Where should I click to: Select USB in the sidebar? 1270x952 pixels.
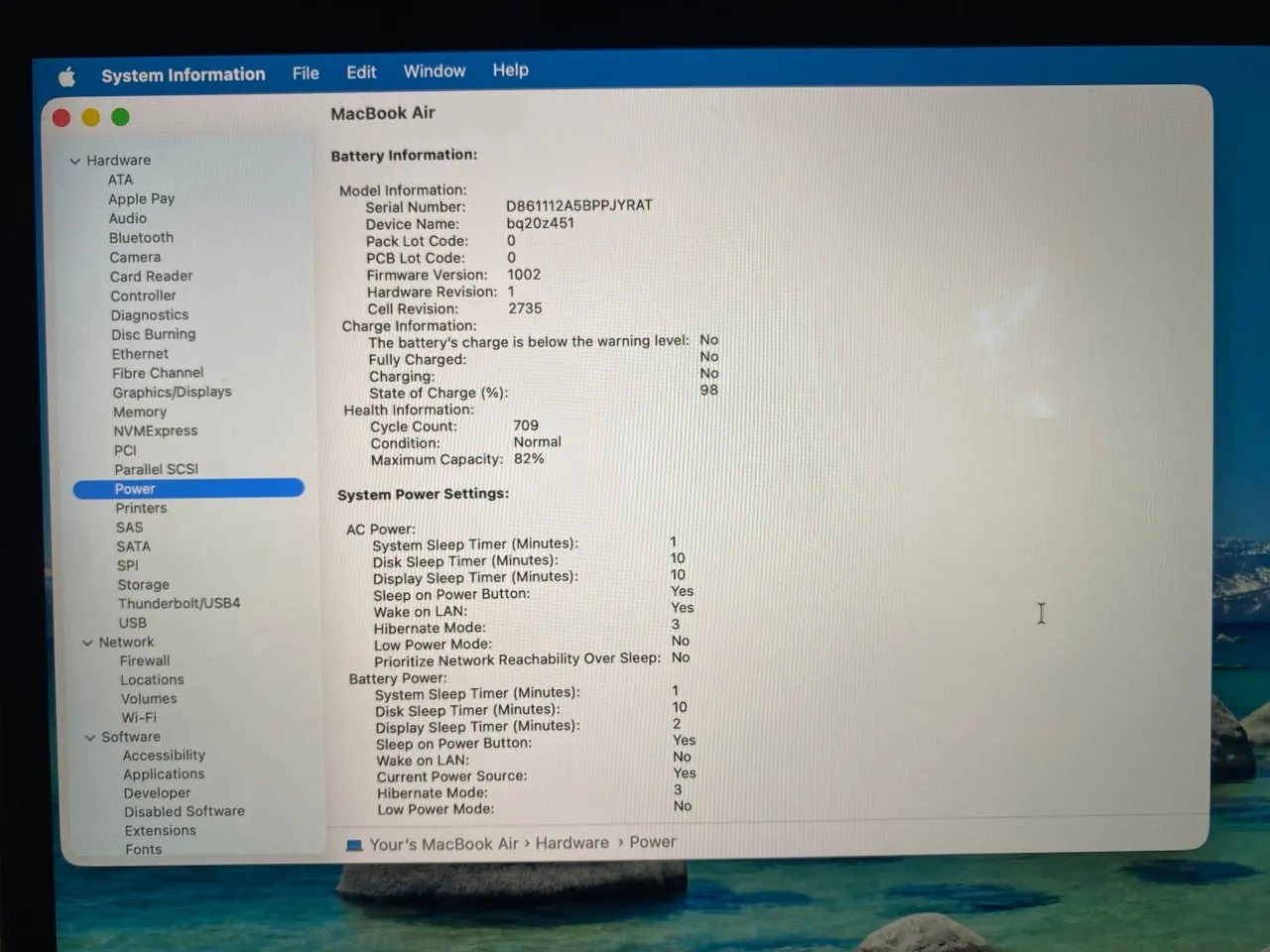(x=132, y=623)
